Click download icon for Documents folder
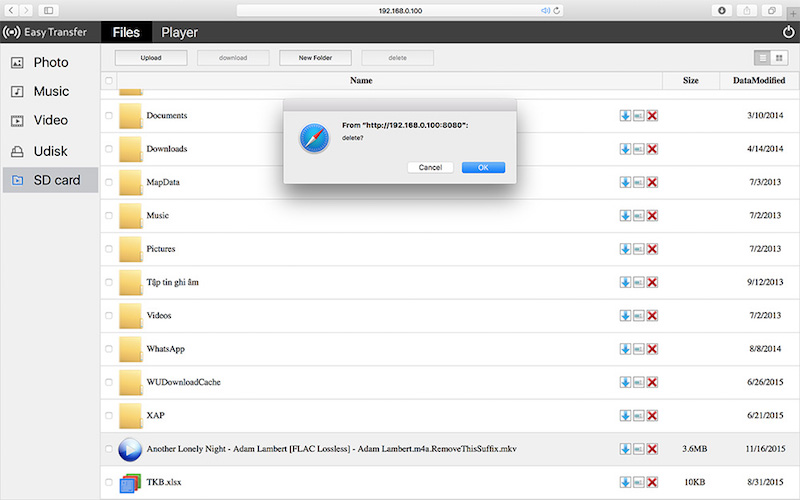800x500 pixels. [x=625, y=116]
